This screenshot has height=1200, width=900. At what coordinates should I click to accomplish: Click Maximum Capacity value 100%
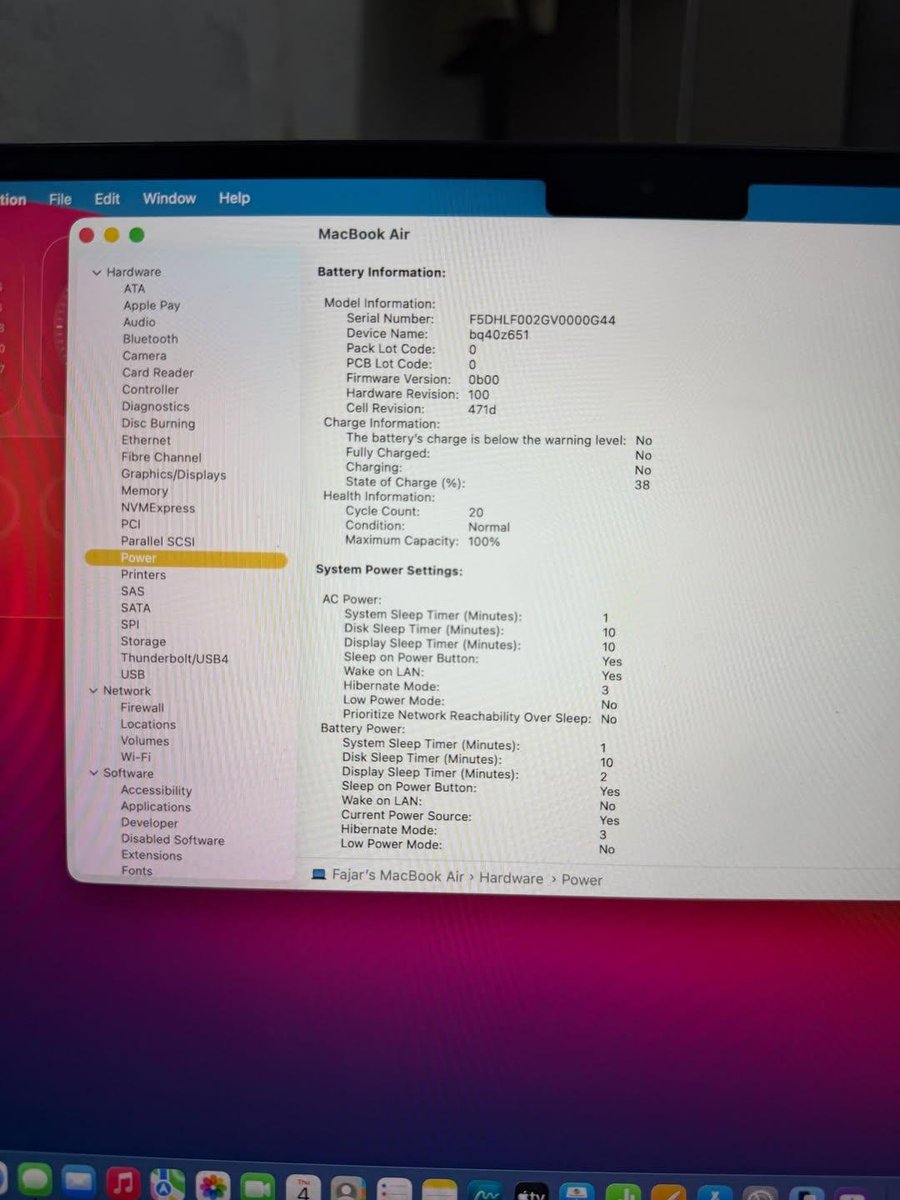pos(484,542)
